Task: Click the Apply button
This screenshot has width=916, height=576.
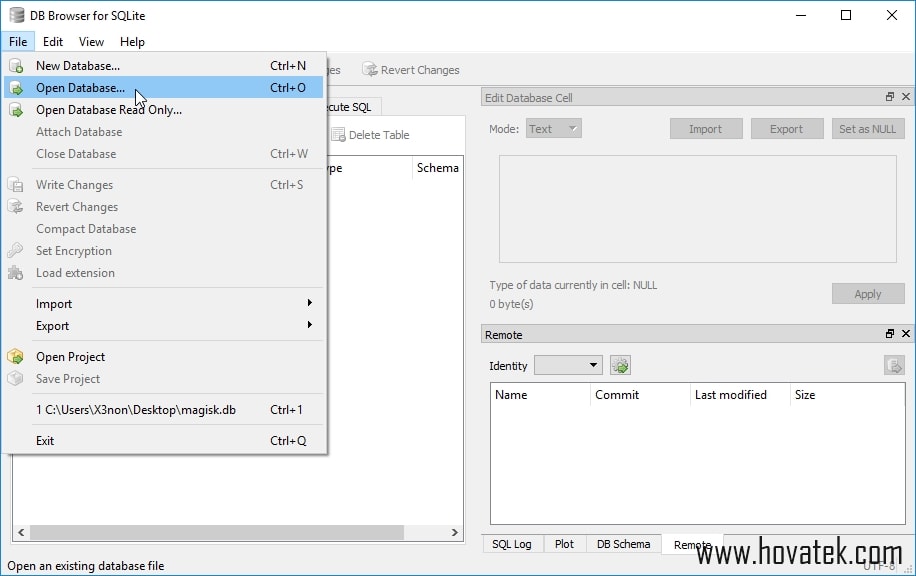Action: pyautogui.click(x=868, y=294)
